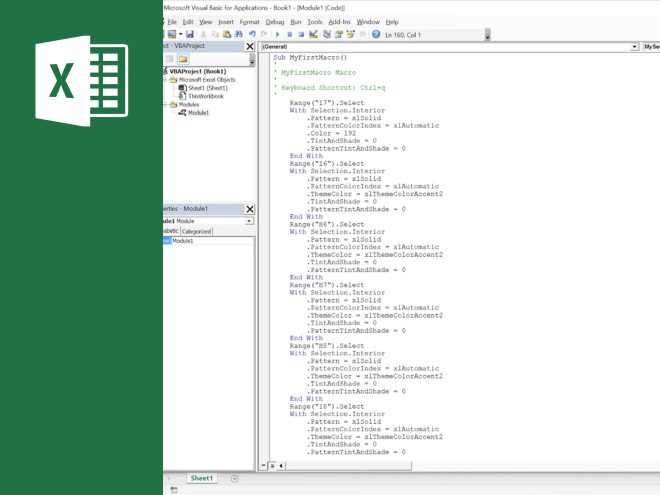Click the Run Macro play icon
This screenshot has height=495, width=660.
point(276,34)
